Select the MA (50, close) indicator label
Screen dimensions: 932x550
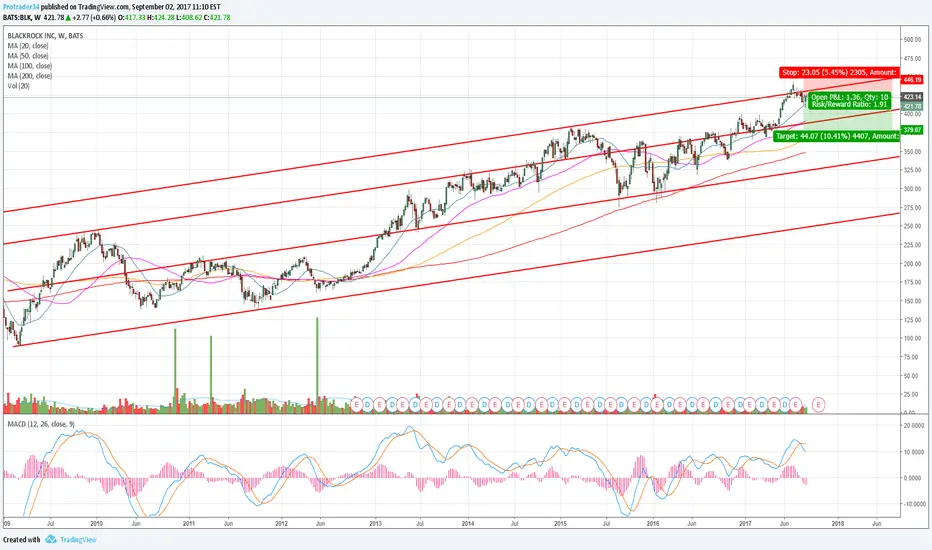tap(28, 56)
